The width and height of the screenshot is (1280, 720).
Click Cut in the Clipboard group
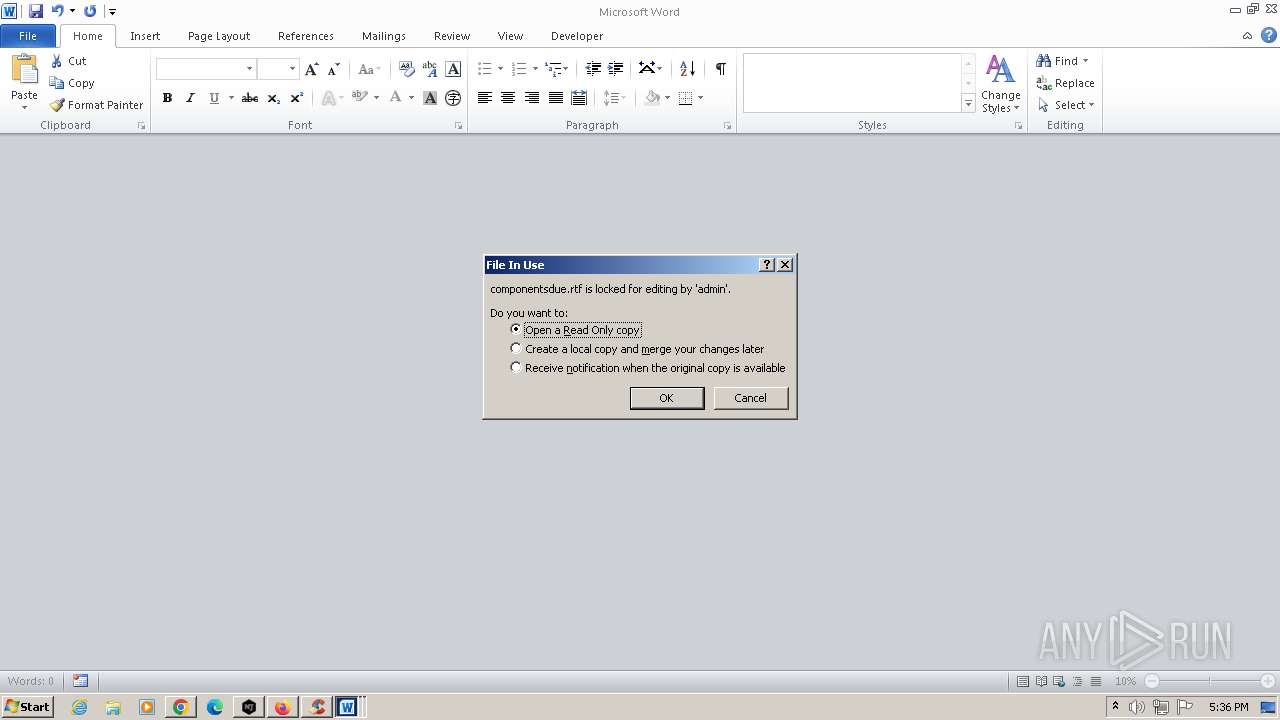click(69, 61)
